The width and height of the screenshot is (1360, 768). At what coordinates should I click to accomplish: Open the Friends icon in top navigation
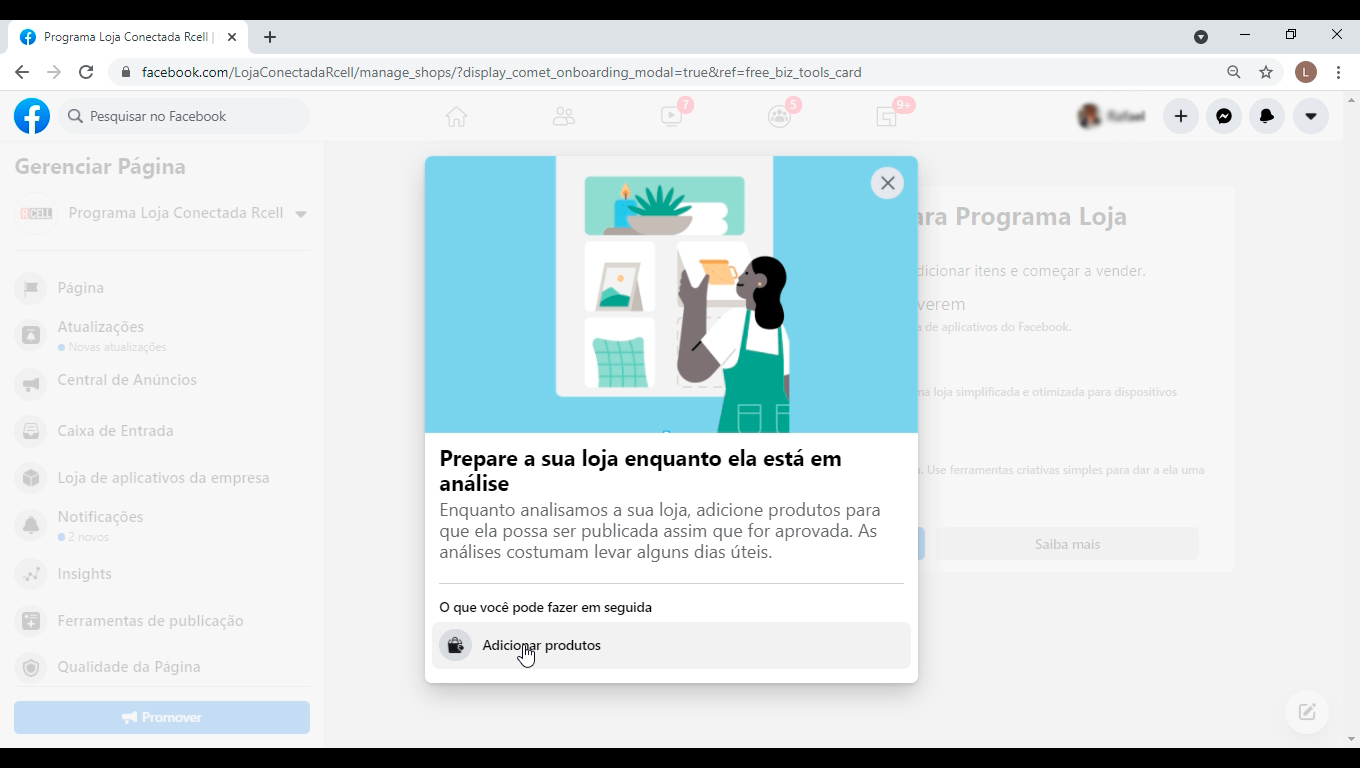[564, 116]
